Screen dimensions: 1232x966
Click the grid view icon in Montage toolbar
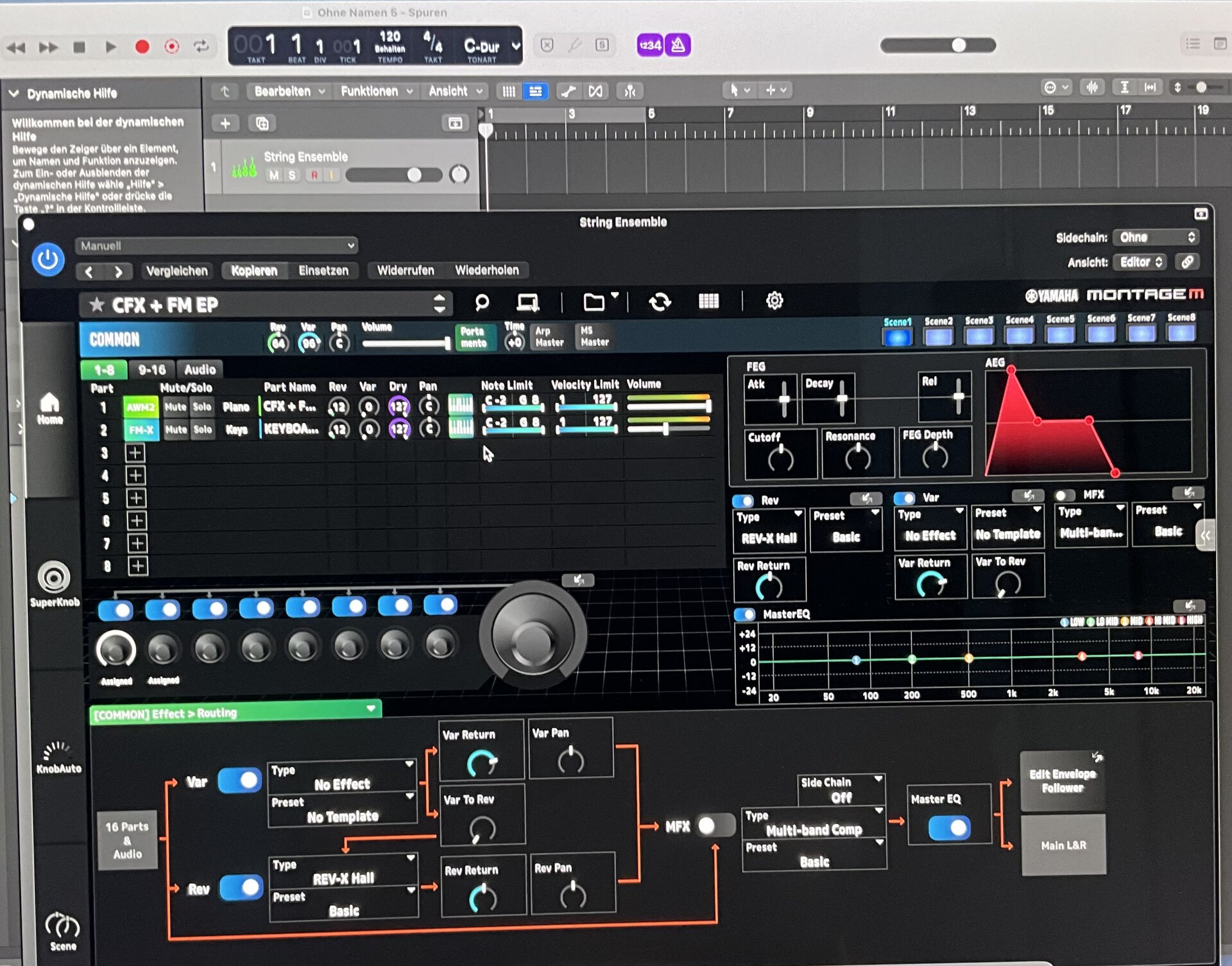click(x=708, y=300)
